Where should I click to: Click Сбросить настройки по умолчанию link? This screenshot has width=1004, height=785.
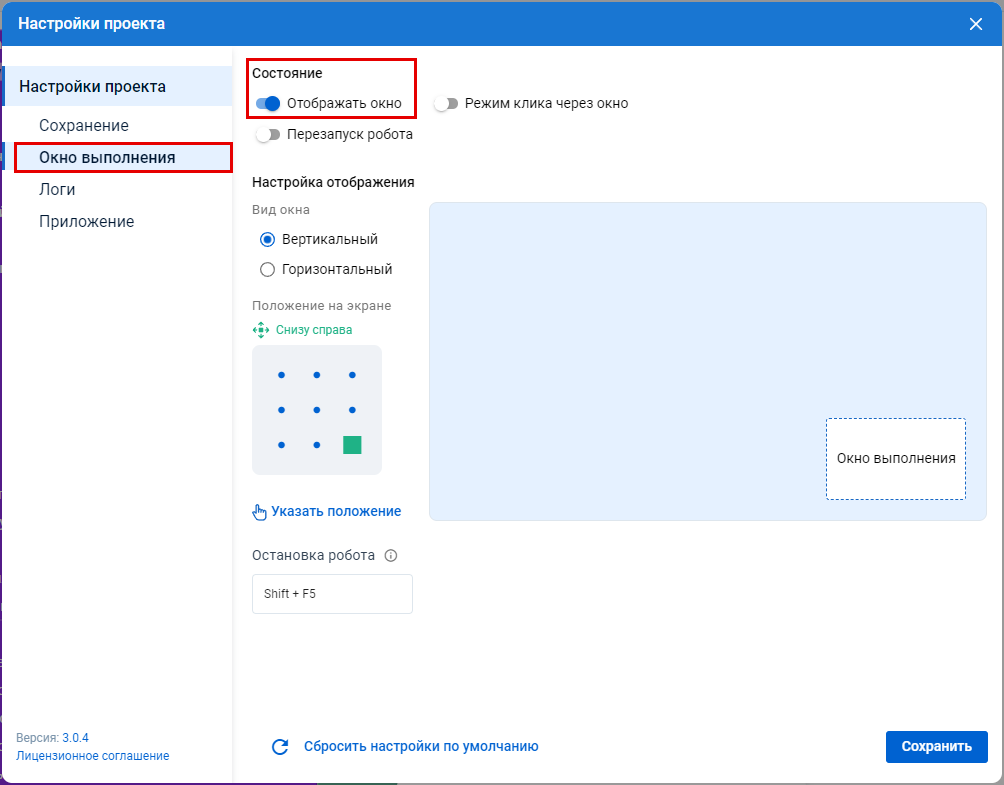(x=421, y=747)
